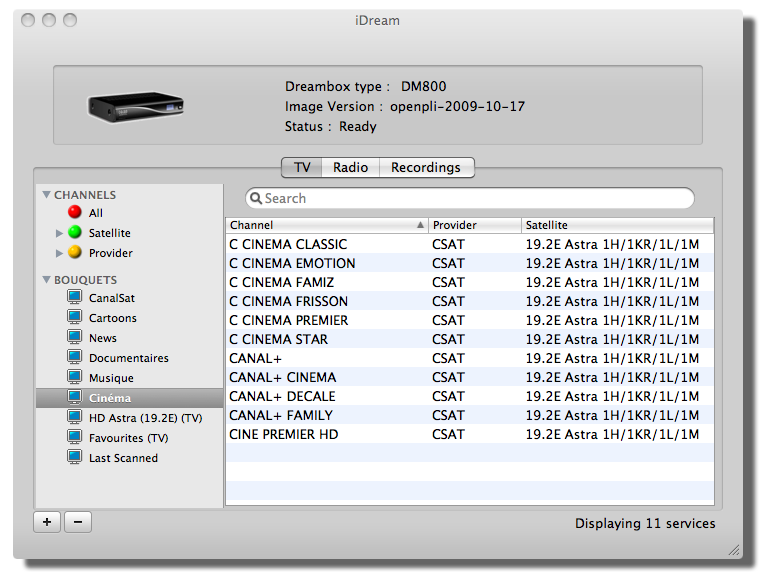Screen dimensions: 763x575
Task: Click the green Satellite ball icon
Action: (x=74, y=232)
